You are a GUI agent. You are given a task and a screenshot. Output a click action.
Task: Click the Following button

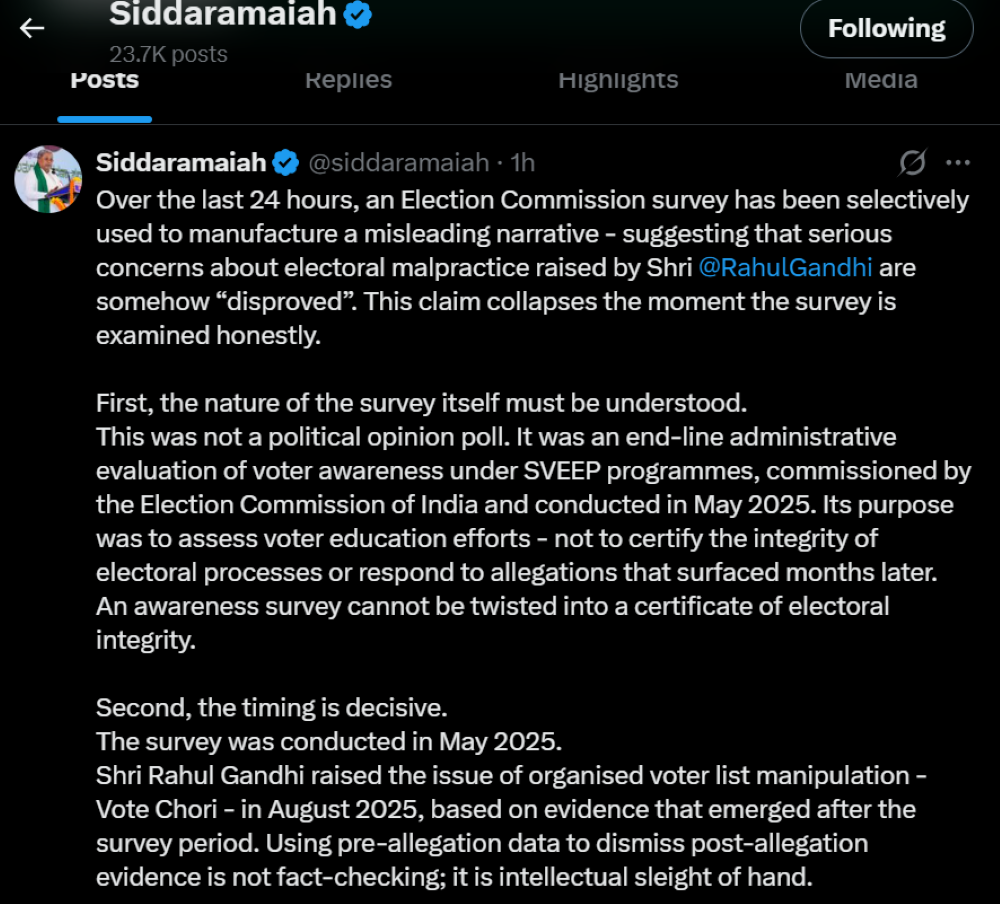click(x=886, y=28)
